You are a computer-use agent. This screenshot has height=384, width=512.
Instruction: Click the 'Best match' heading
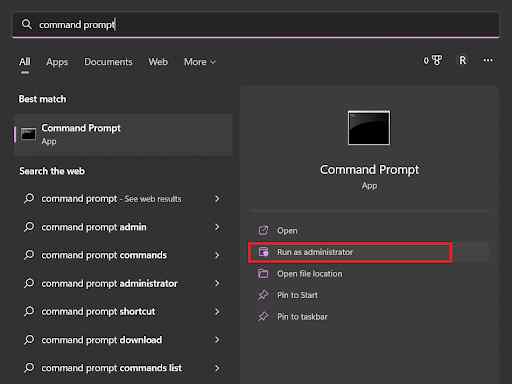[x=42, y=99]
